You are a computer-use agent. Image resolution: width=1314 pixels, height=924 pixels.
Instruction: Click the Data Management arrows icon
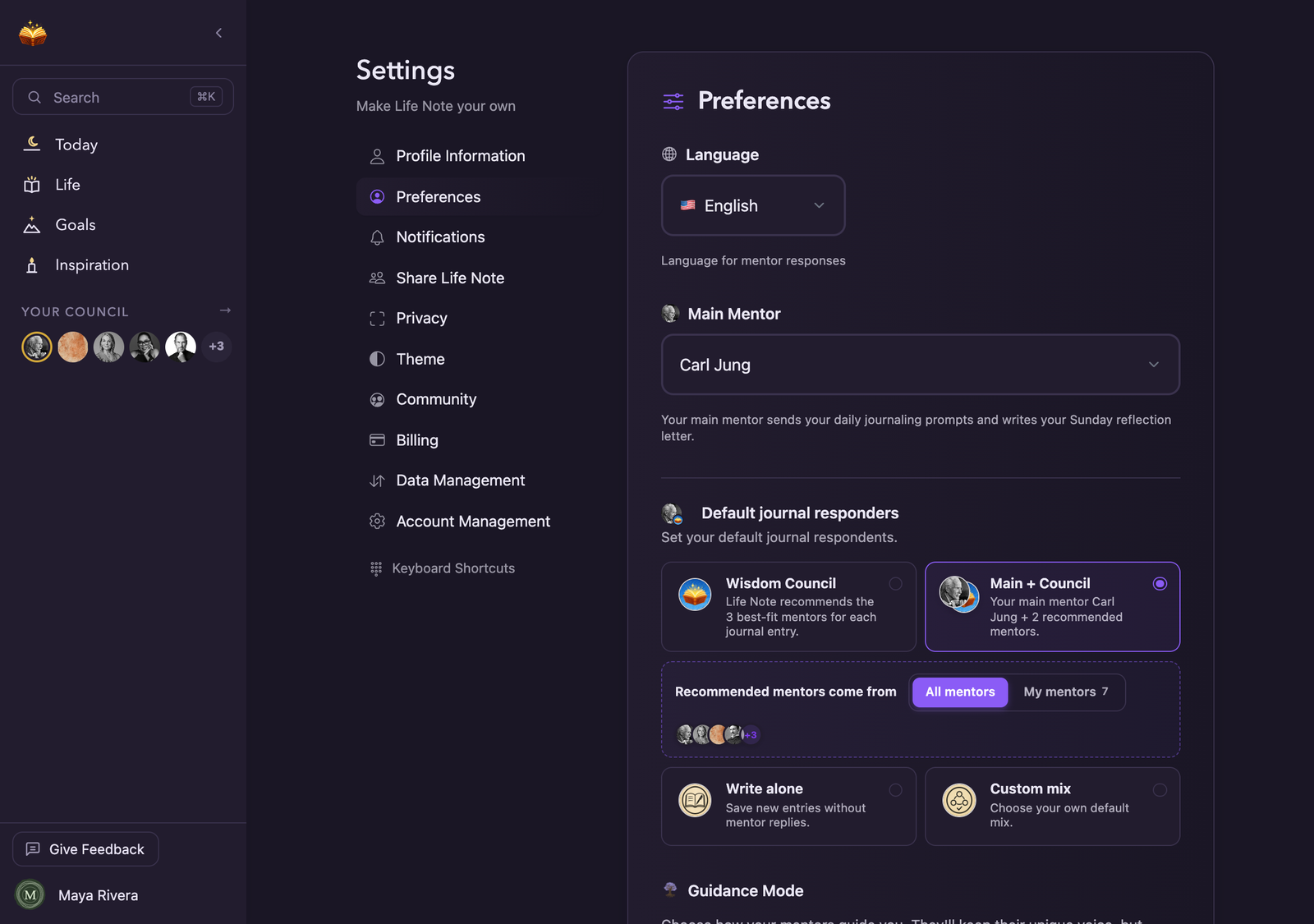click(377, 480)
